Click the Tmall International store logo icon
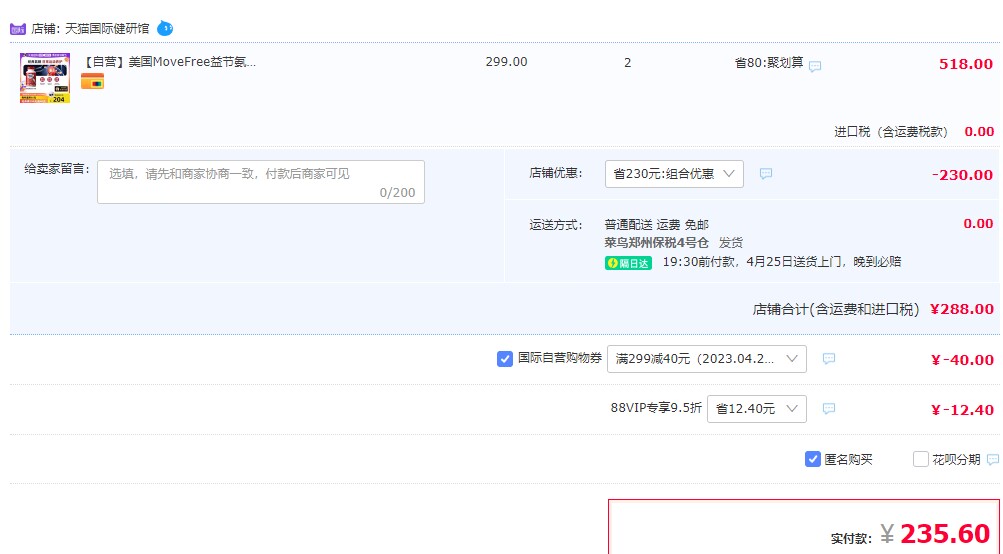 click(18, 29)
